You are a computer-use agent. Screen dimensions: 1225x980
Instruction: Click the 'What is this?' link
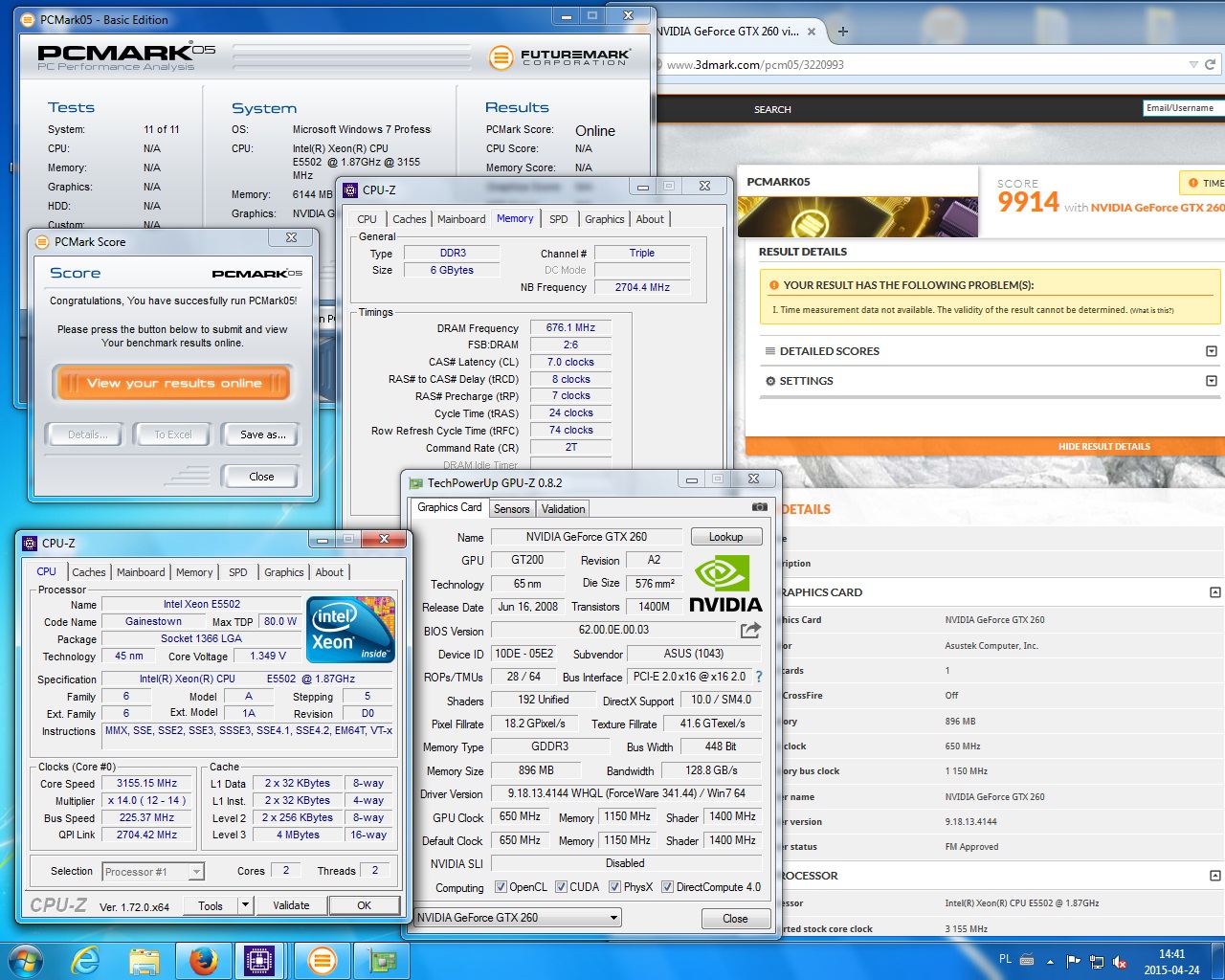[1151, 311]
